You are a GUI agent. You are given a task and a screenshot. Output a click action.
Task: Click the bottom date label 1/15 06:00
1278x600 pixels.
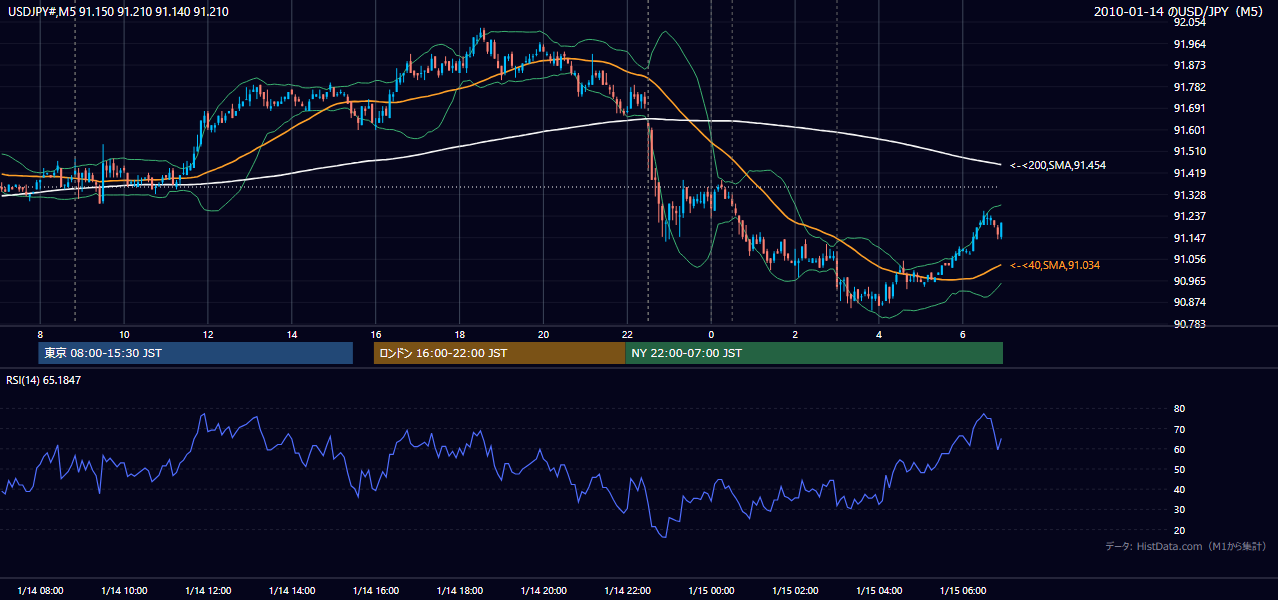click(x=962, y=591)
